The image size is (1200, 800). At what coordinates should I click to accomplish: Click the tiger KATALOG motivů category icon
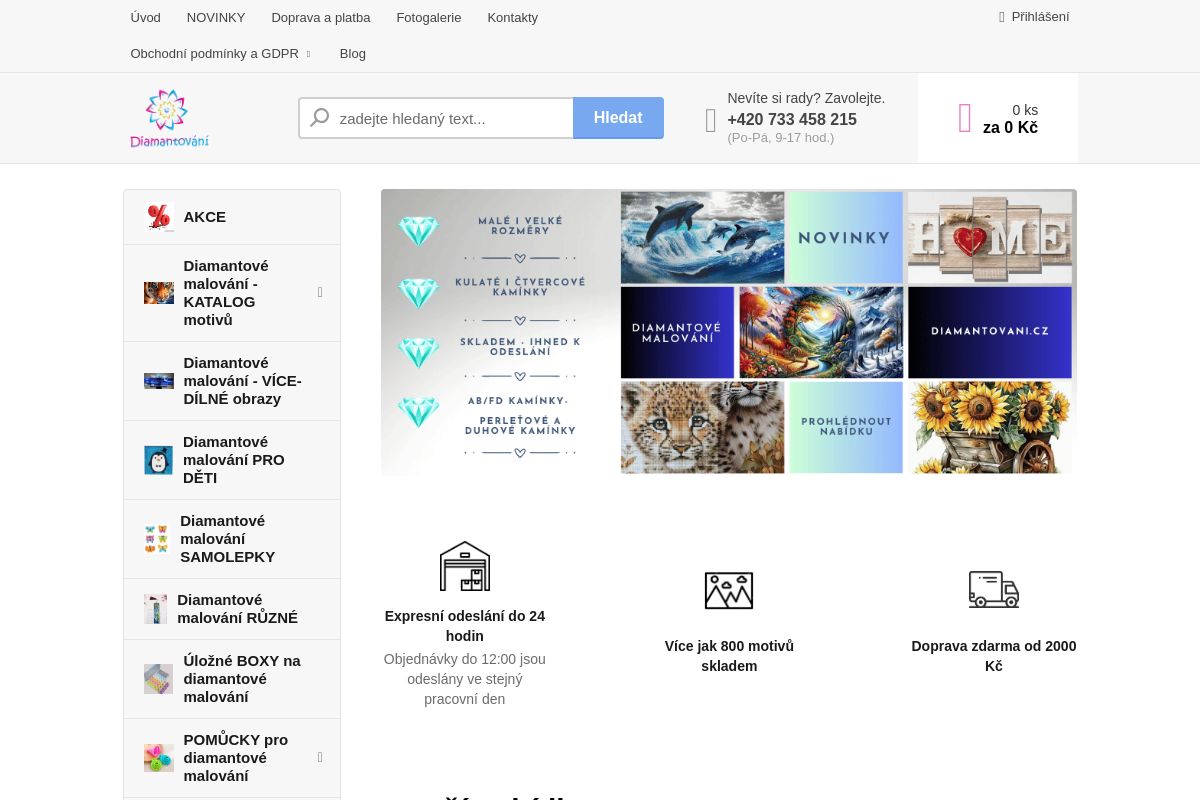click(x=158, y=293)
